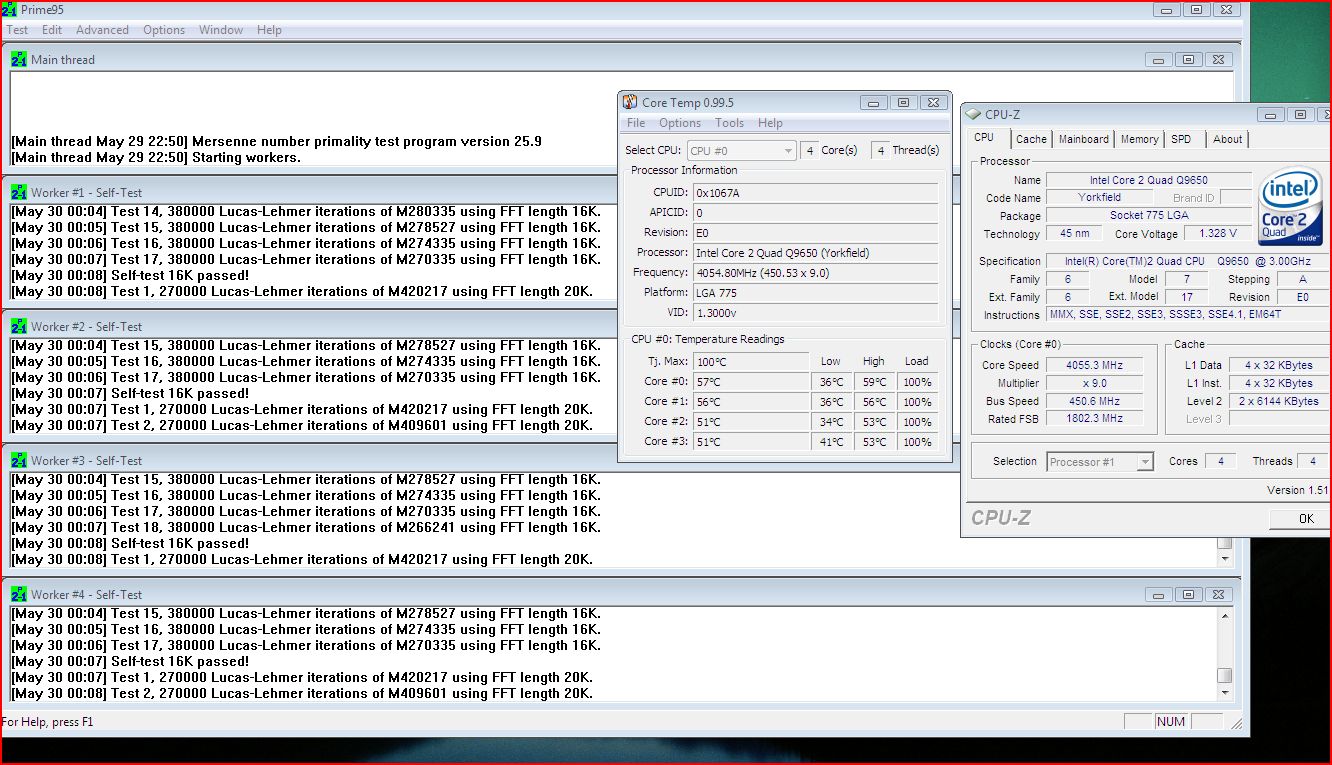Click the Frequency field showing 4054.80MHz
The height and width of the screenshot is (765, 1332).
(816, 272)
